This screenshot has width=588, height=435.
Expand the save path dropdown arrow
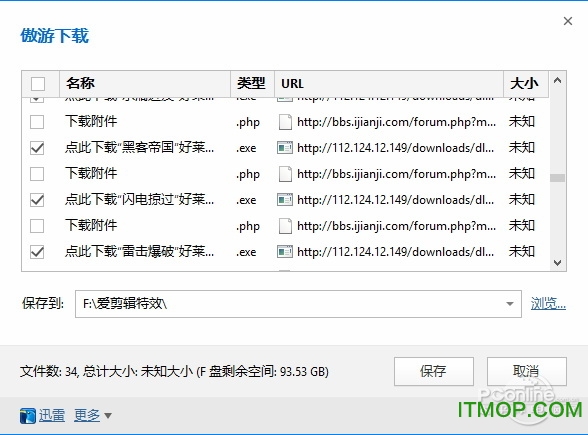tap(510, 304)
